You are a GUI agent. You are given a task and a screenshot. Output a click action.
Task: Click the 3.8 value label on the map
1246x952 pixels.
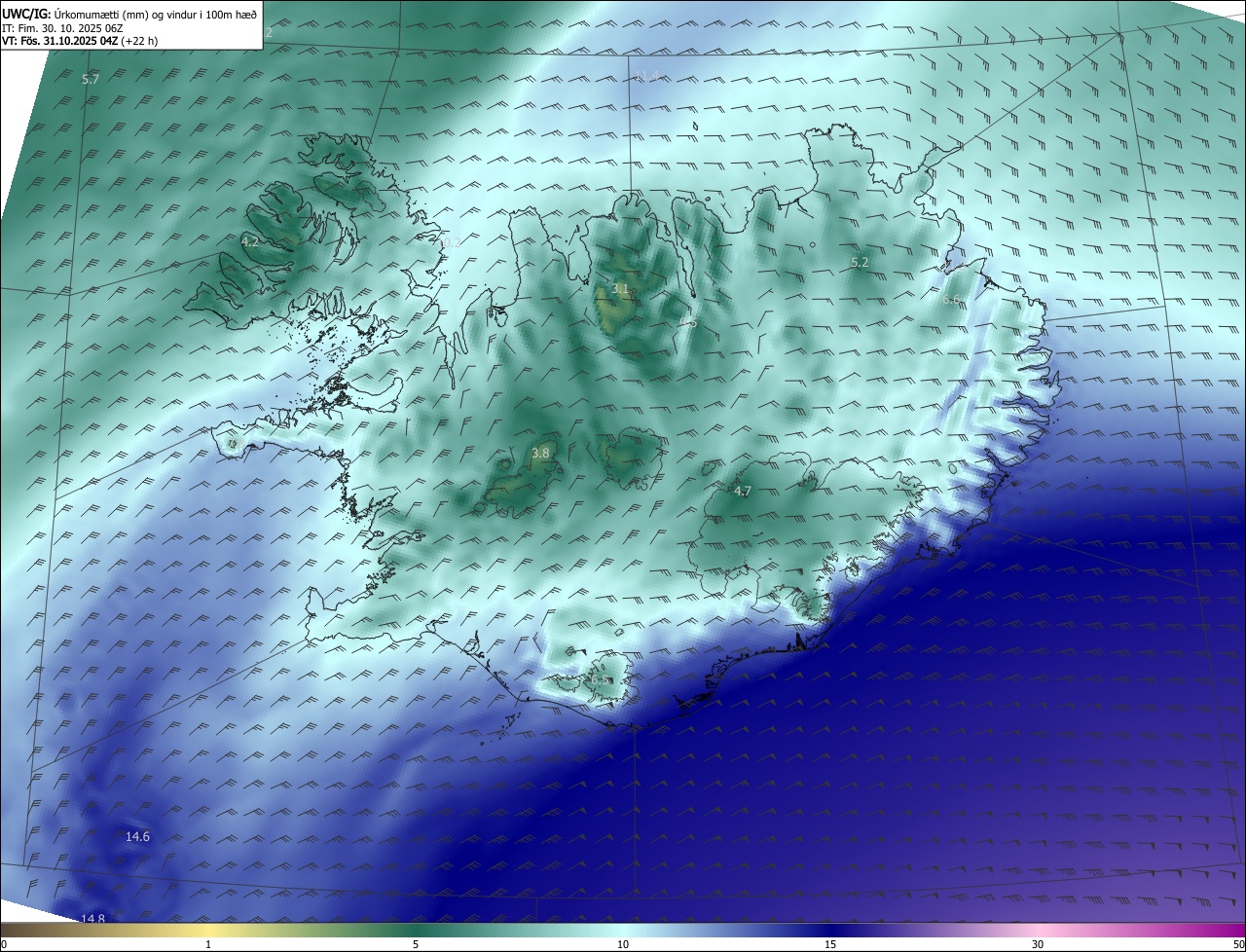coord(540,453)
